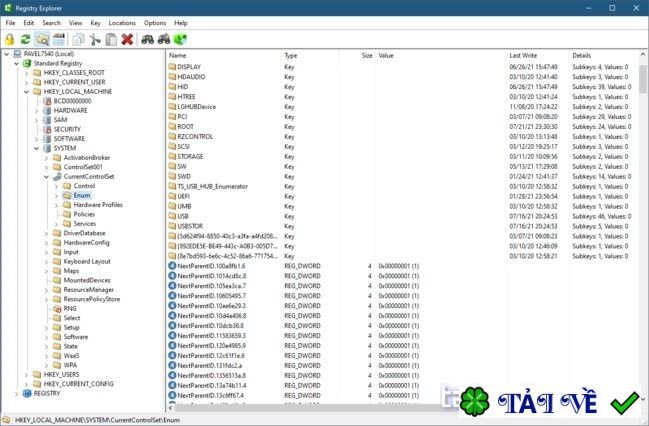Screen dimensions: 649x426
Task: Click the Copy toolbar icon
Action: (78, 39)
